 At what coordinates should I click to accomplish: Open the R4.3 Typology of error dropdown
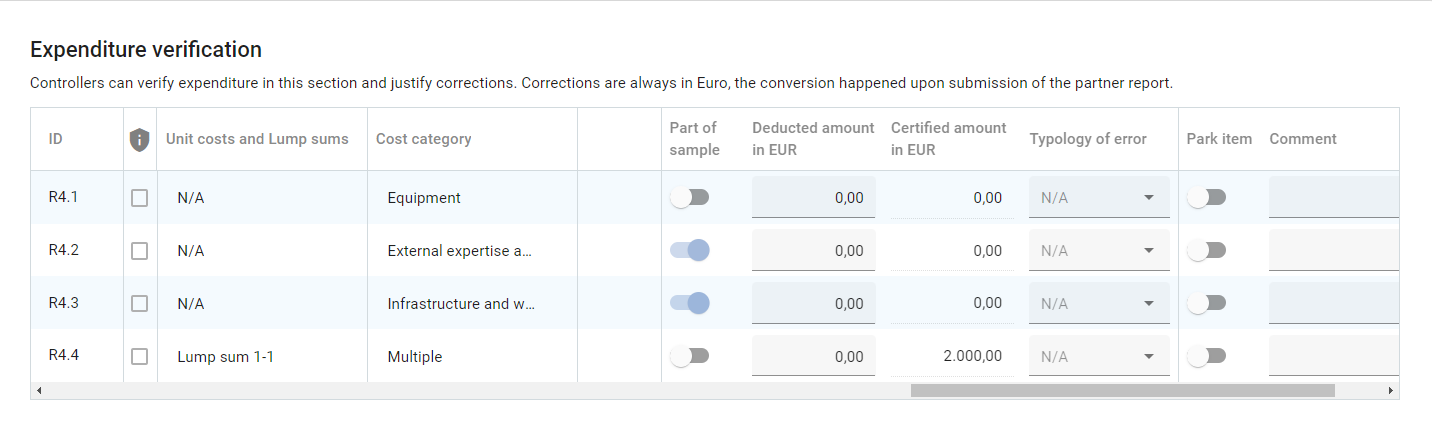[x=1098, y=304]
